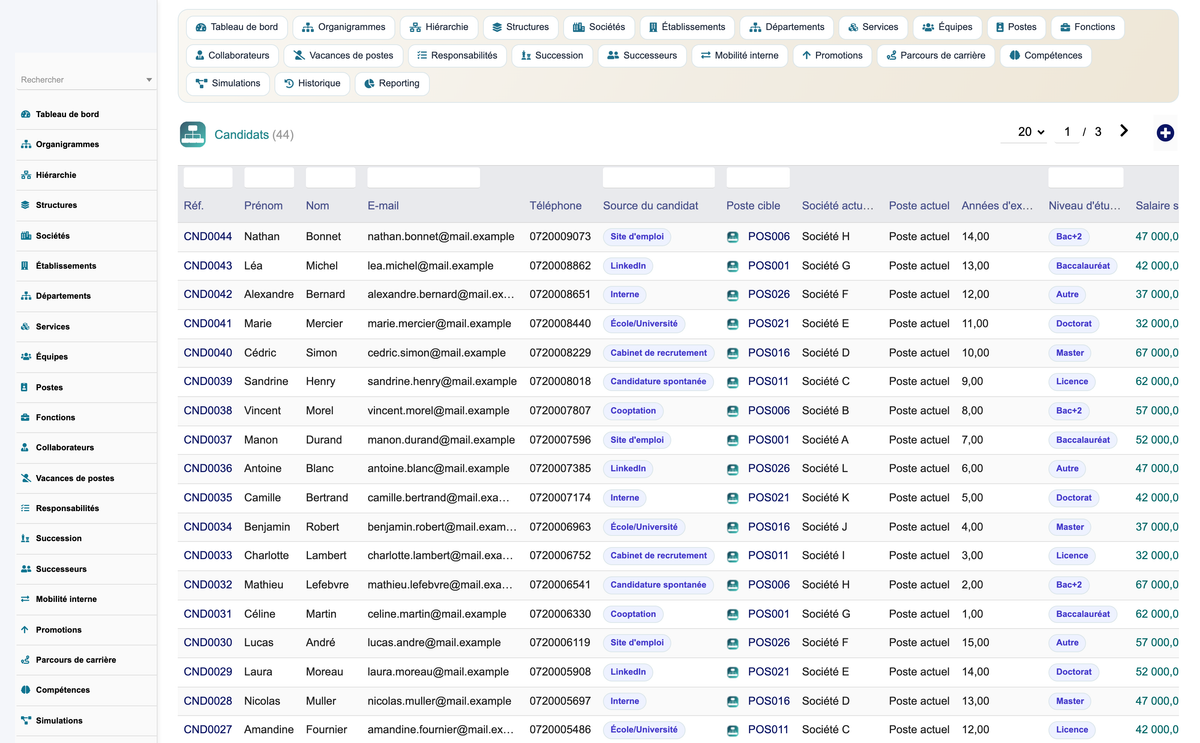Open POS016 link in CND0040 row
This screenshot has height=743, width=1200.
(769, 353)
